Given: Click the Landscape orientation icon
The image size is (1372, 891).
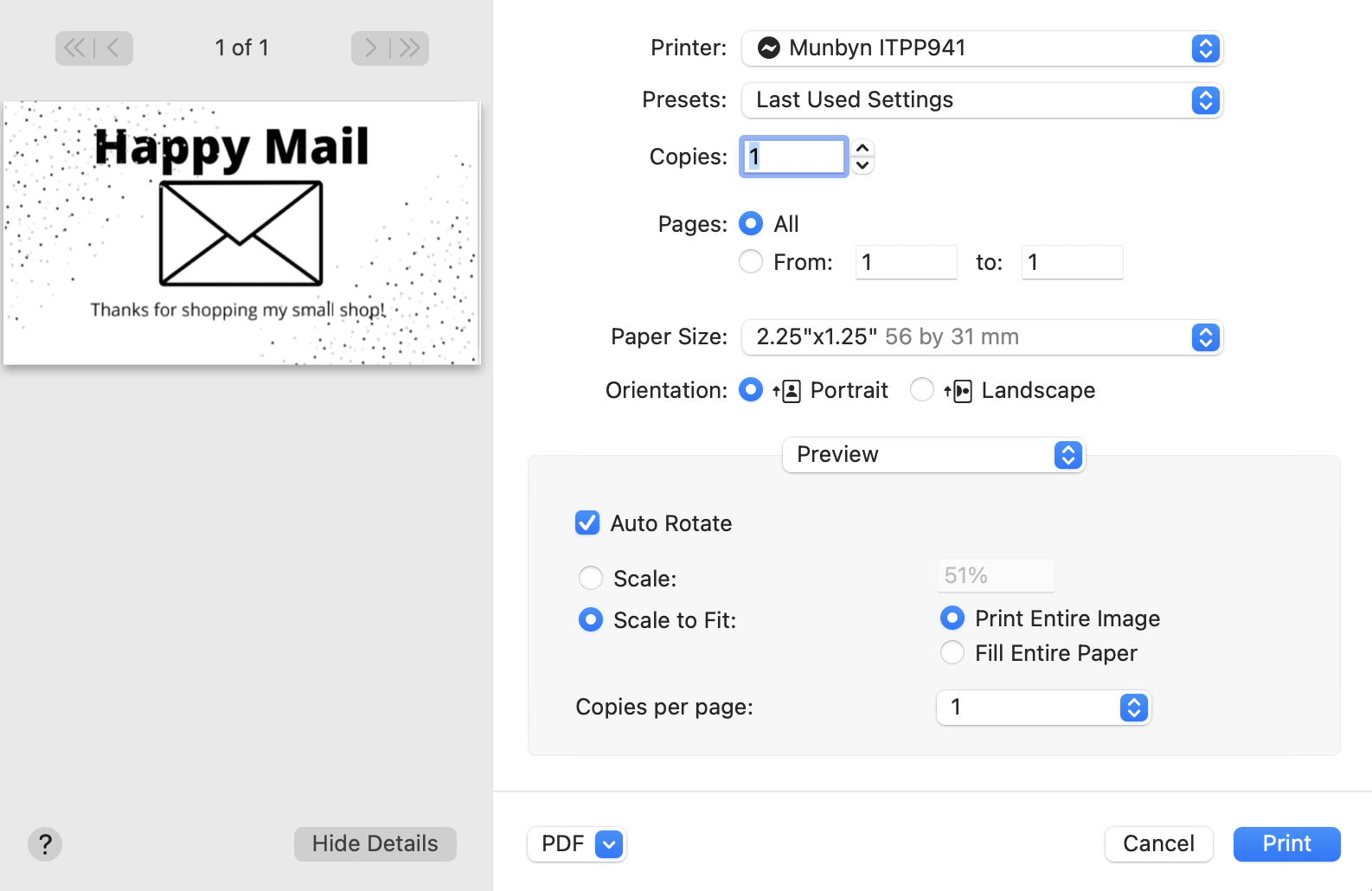Looking at the screenshot, I should pos(958,391).
